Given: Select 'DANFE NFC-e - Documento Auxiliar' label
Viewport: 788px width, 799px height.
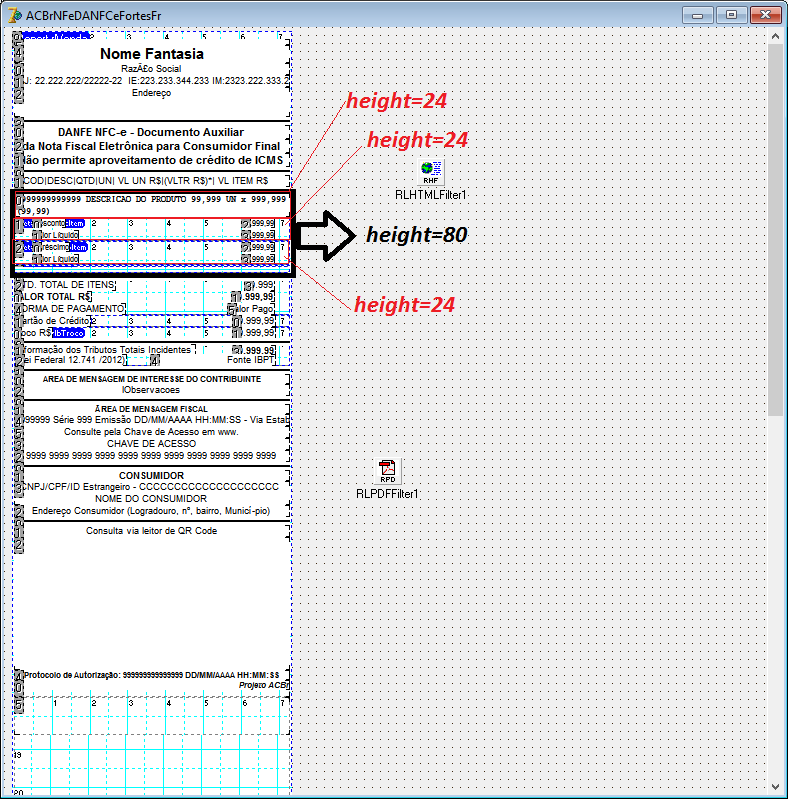Looking at the screenshot, I should click(x=151, y=132).
